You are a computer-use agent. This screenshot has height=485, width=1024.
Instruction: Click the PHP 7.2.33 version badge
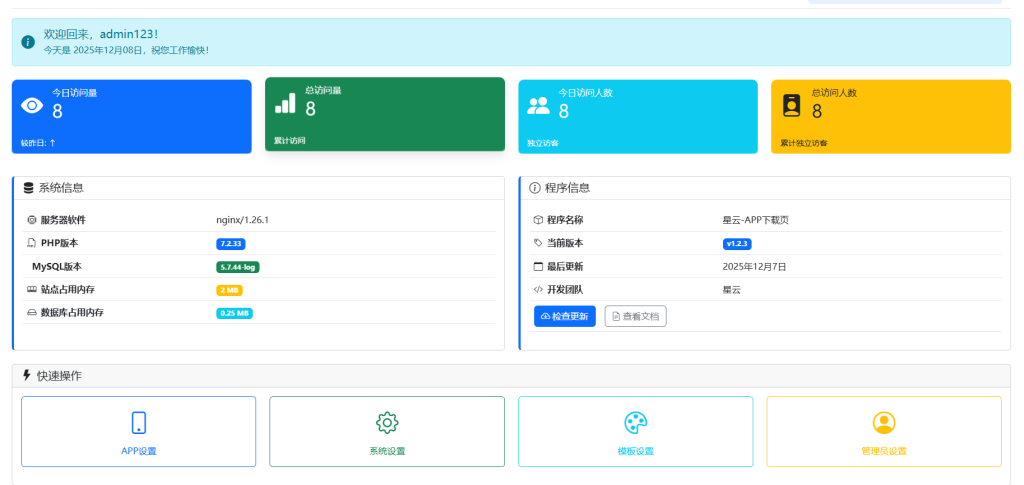(x=231, y=243)
